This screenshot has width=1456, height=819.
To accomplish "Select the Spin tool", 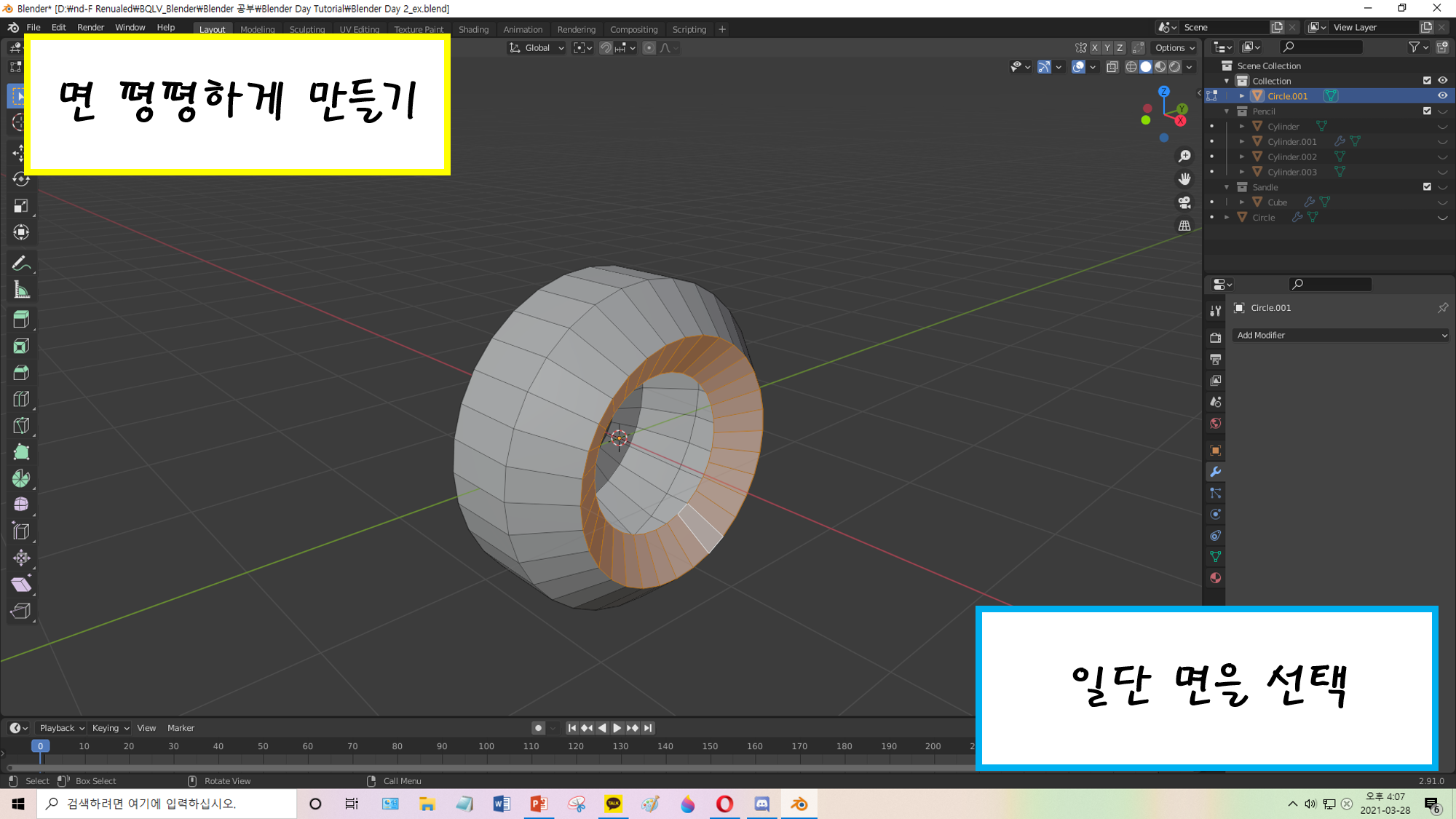I will click(x=21, y=478).
